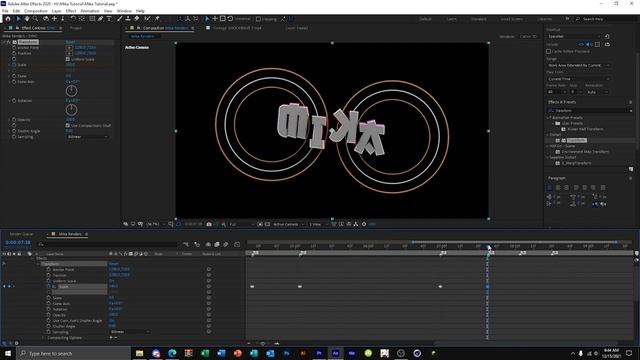
Task: Select the Zoom magnifier tool
Action: coord(36,19)
